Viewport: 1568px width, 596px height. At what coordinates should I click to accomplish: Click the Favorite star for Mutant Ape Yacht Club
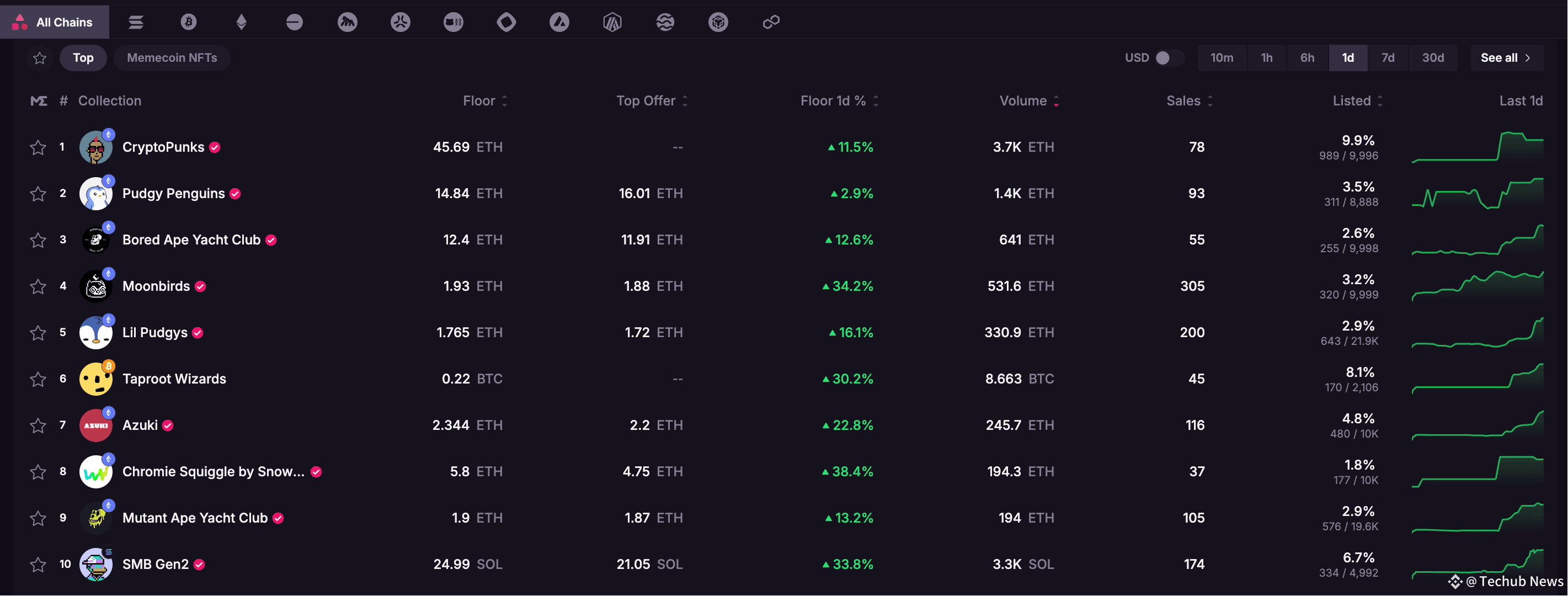[38, 519]
